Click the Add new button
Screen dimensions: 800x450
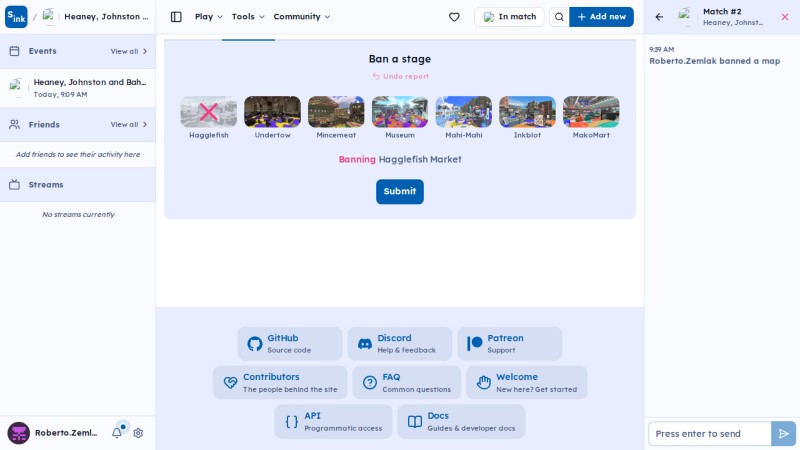(602, 17)
